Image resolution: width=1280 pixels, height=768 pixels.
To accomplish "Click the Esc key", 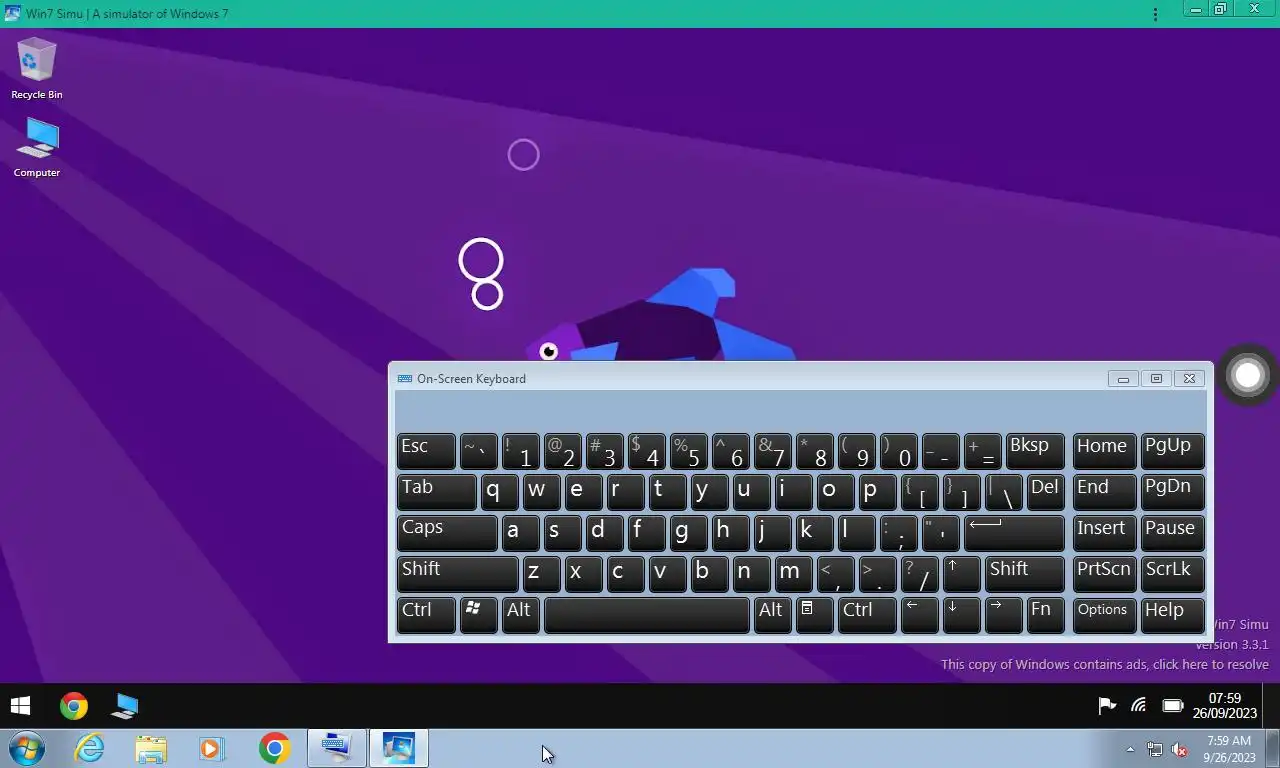I will (x=426, y=451).
